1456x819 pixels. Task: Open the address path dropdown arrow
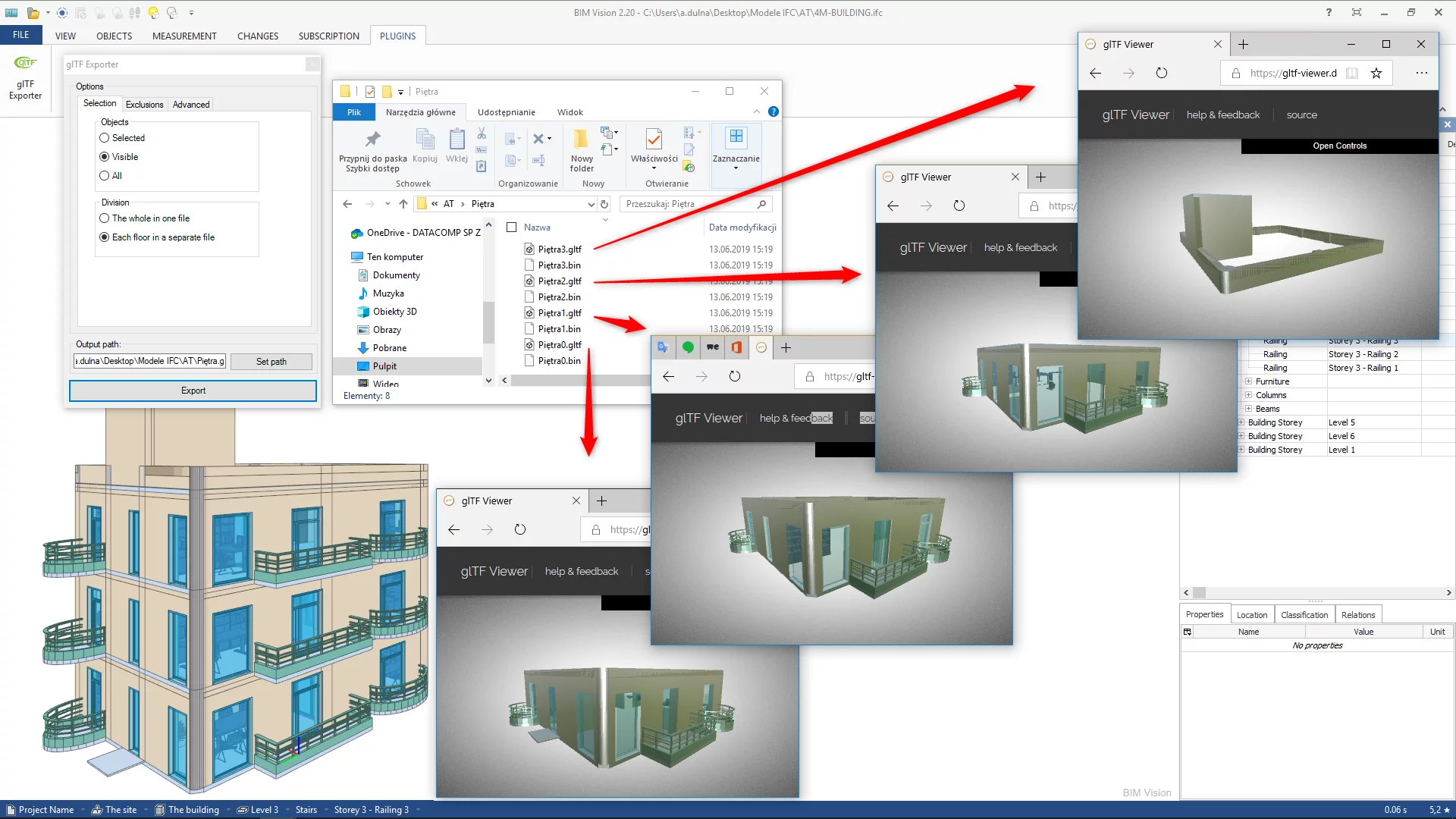click(591, 204)
